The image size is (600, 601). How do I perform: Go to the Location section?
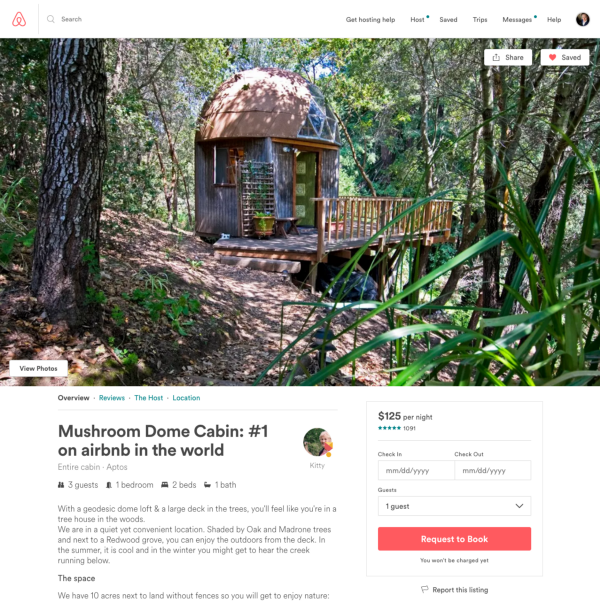coord(186,398)
